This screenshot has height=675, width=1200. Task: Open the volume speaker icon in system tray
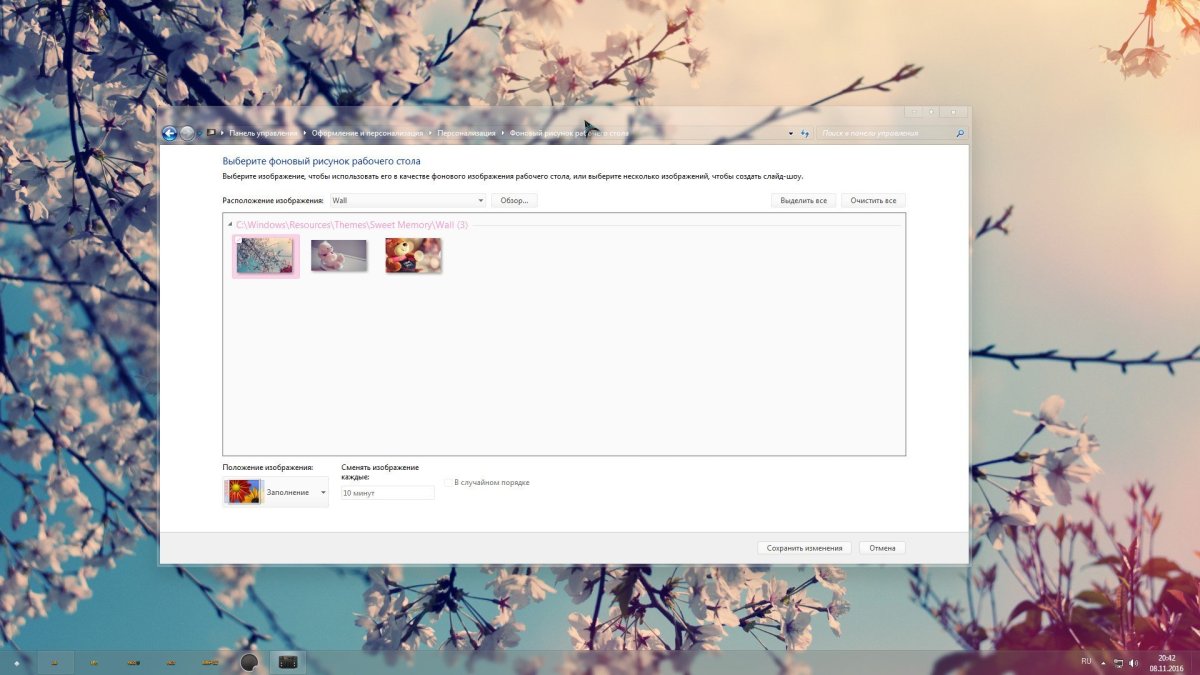(x=1133, y=663)
